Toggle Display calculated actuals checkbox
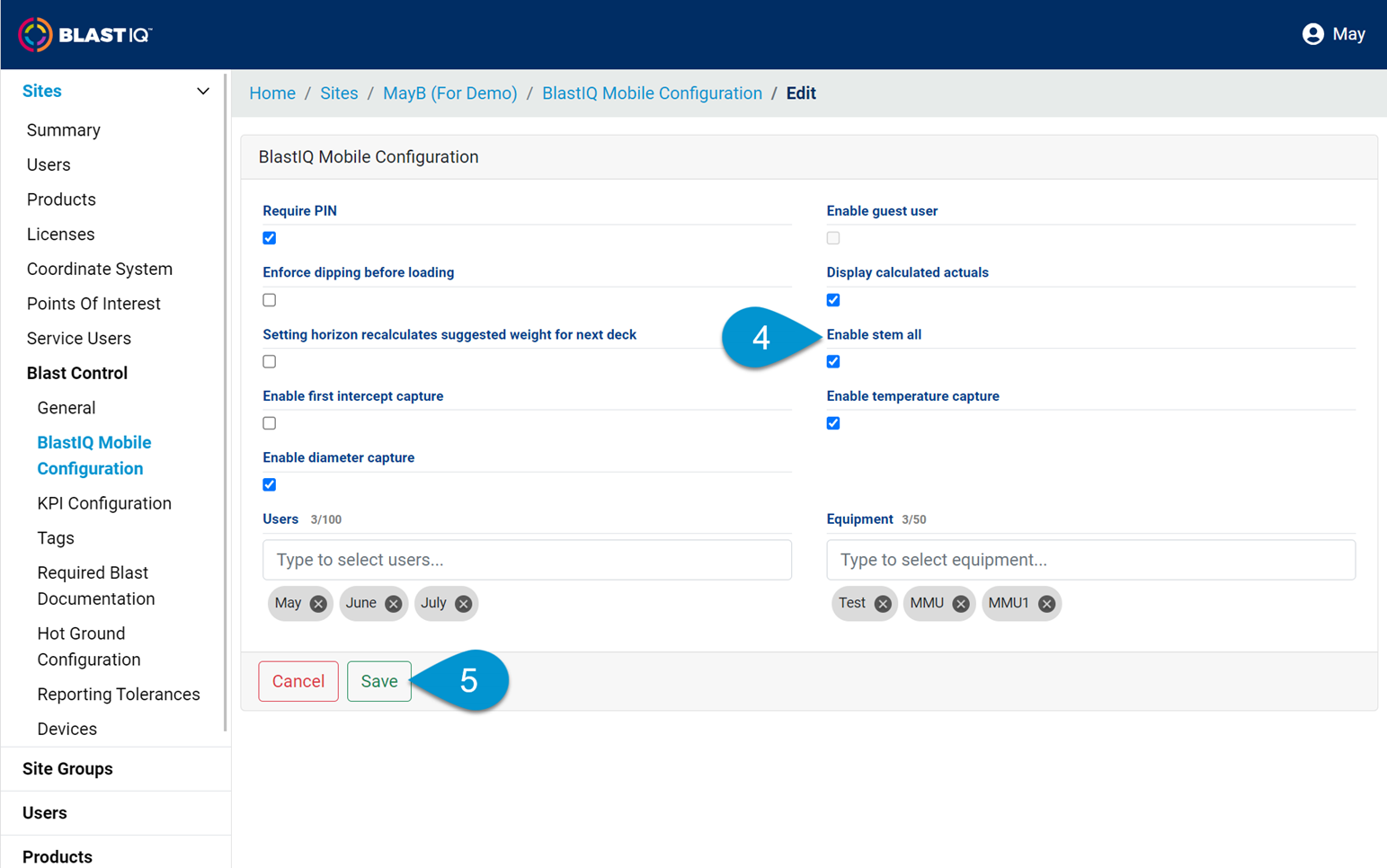 pos(833,300)
